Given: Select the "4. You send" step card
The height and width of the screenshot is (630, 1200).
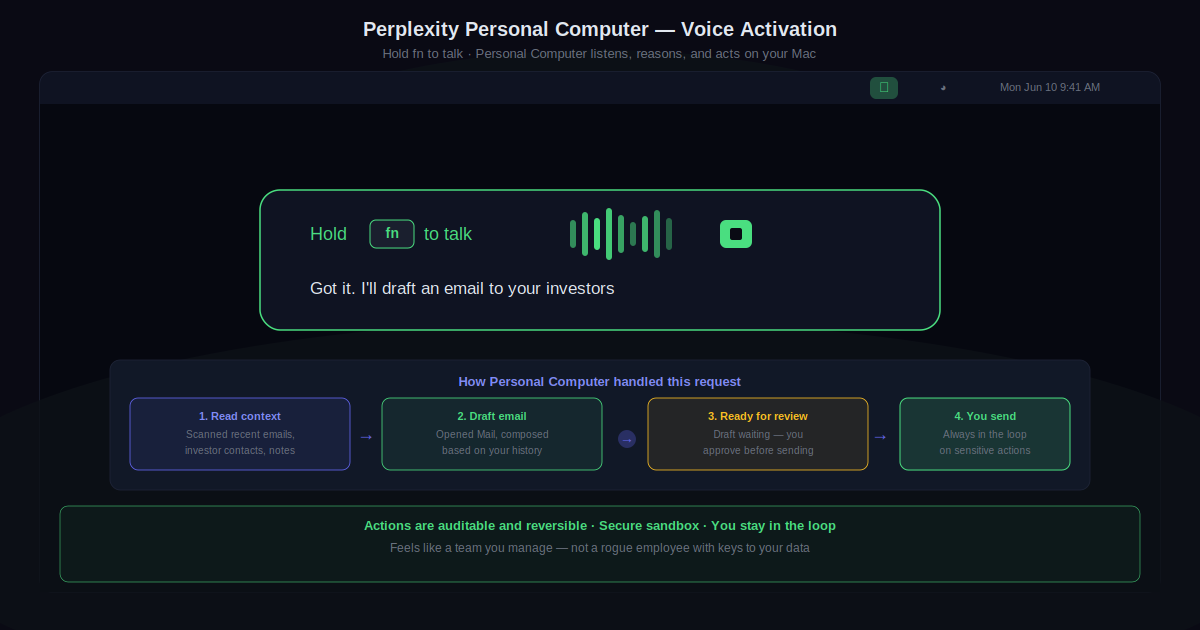Looking at the screenshot, I should 985,434.
